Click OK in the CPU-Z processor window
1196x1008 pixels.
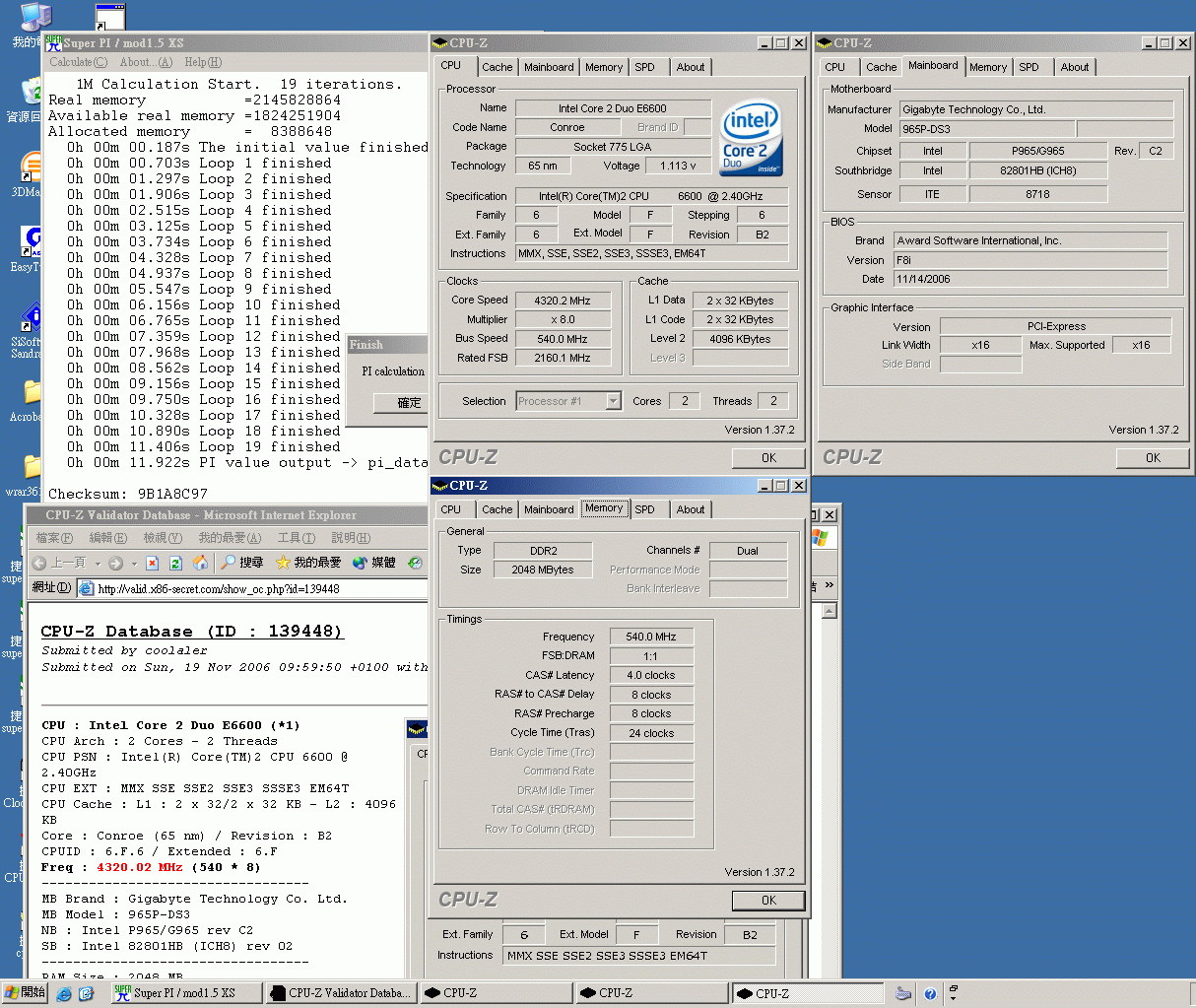(x=768, y=458)
